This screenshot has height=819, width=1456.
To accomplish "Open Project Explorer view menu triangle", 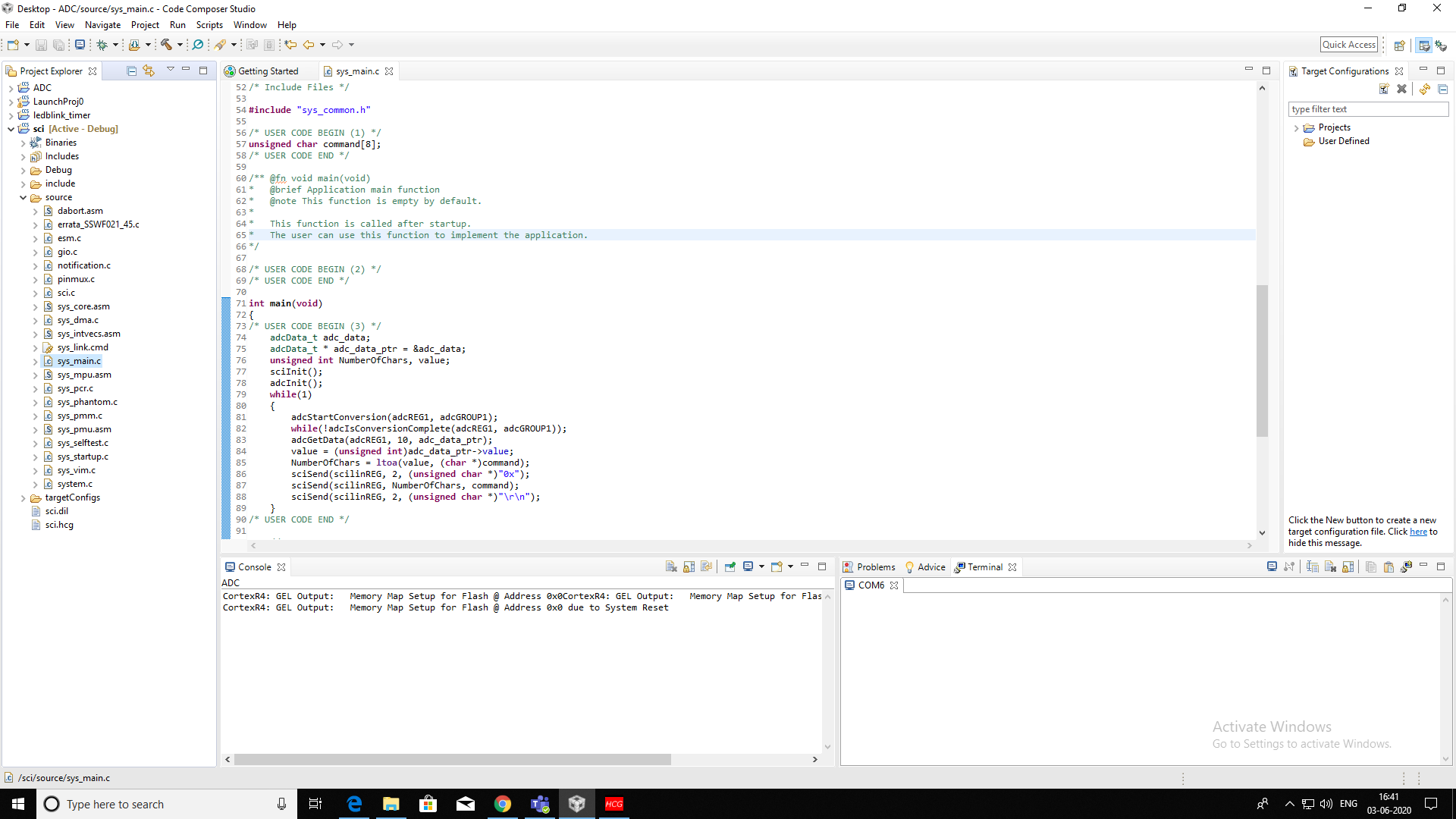I will tap(171, 70).
